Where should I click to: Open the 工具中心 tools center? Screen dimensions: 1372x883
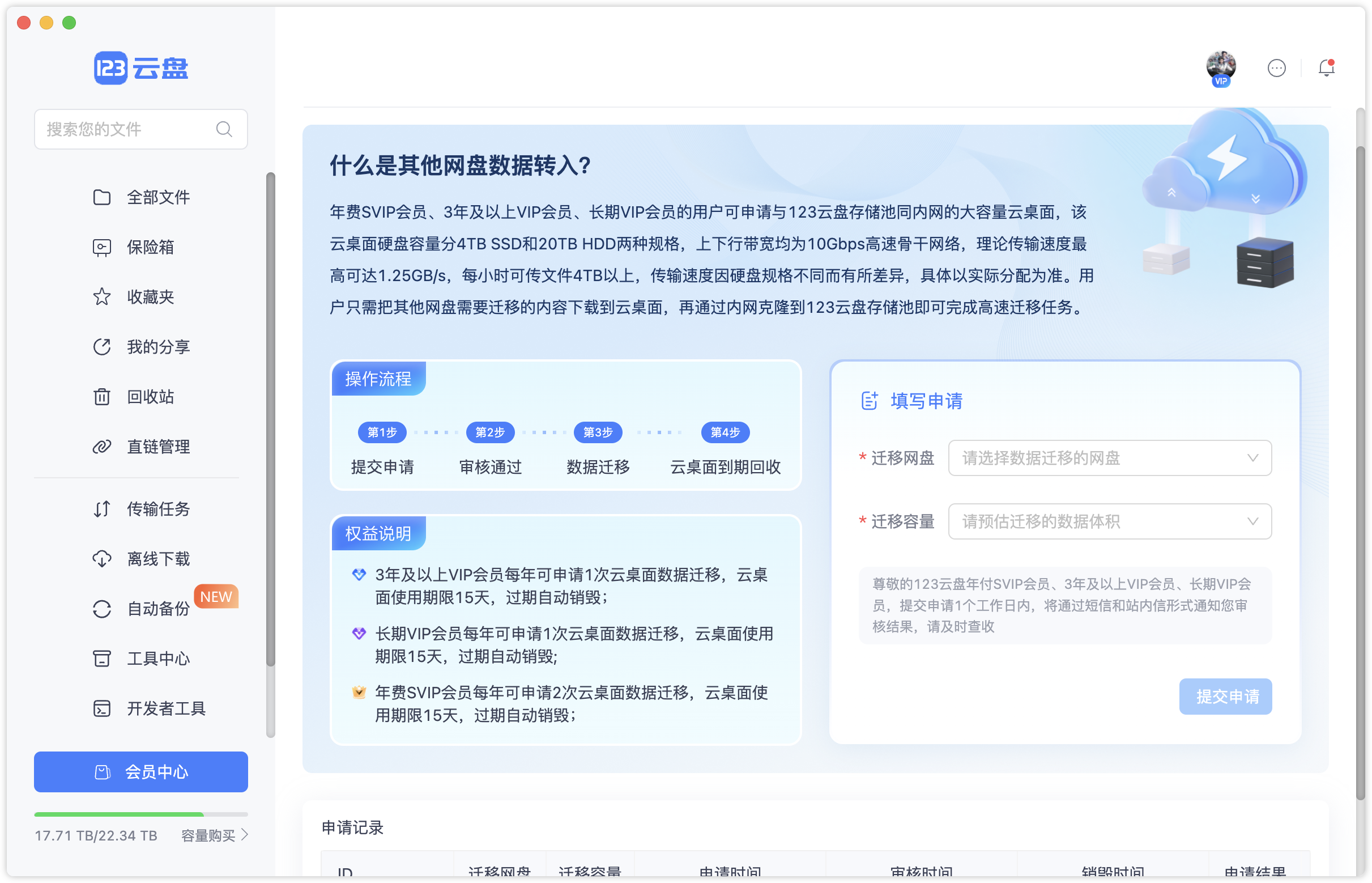tap(158, 659)
